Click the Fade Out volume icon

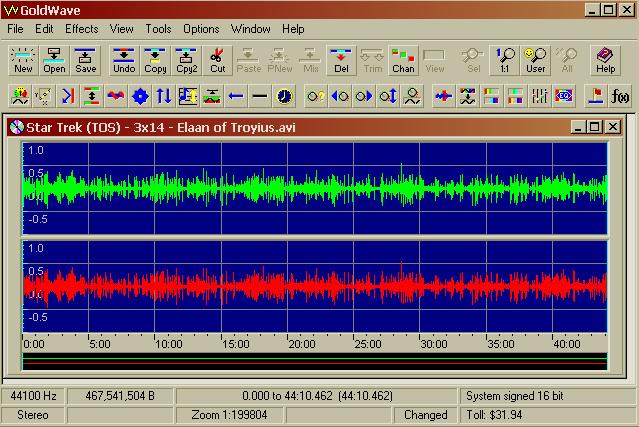click(364, 96)
